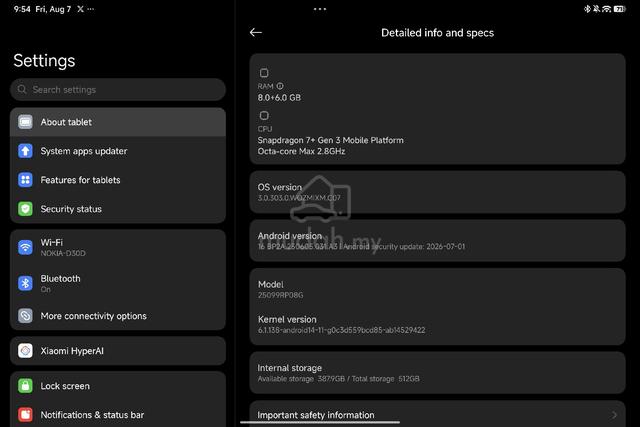The height and width of the screenshot is (427, 640).
Task: Open the Wi-Fi NOKIA-D30D entry
Action: click(x=118, y=247)
